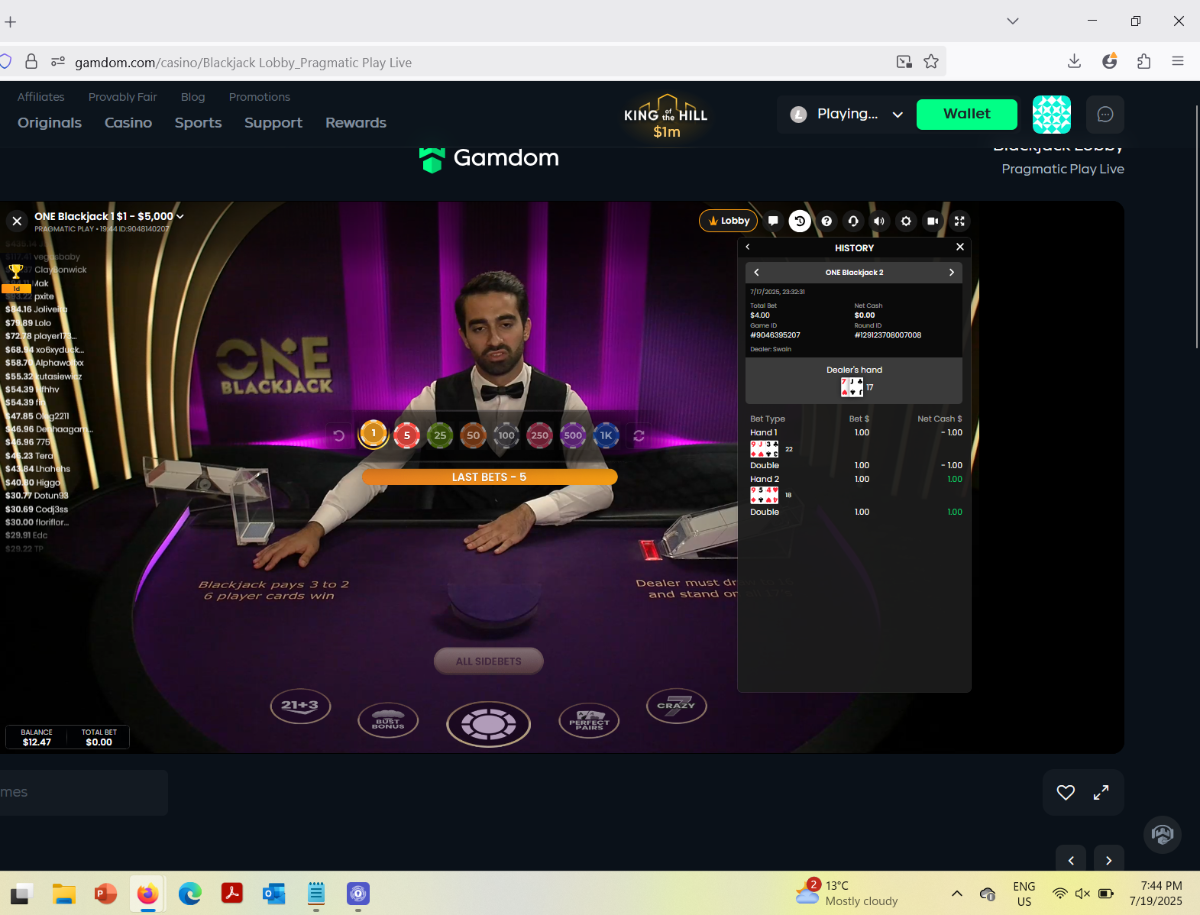Mute the game sound speaker icon
Screen dimensions: 1200x915
coord(880,221)
